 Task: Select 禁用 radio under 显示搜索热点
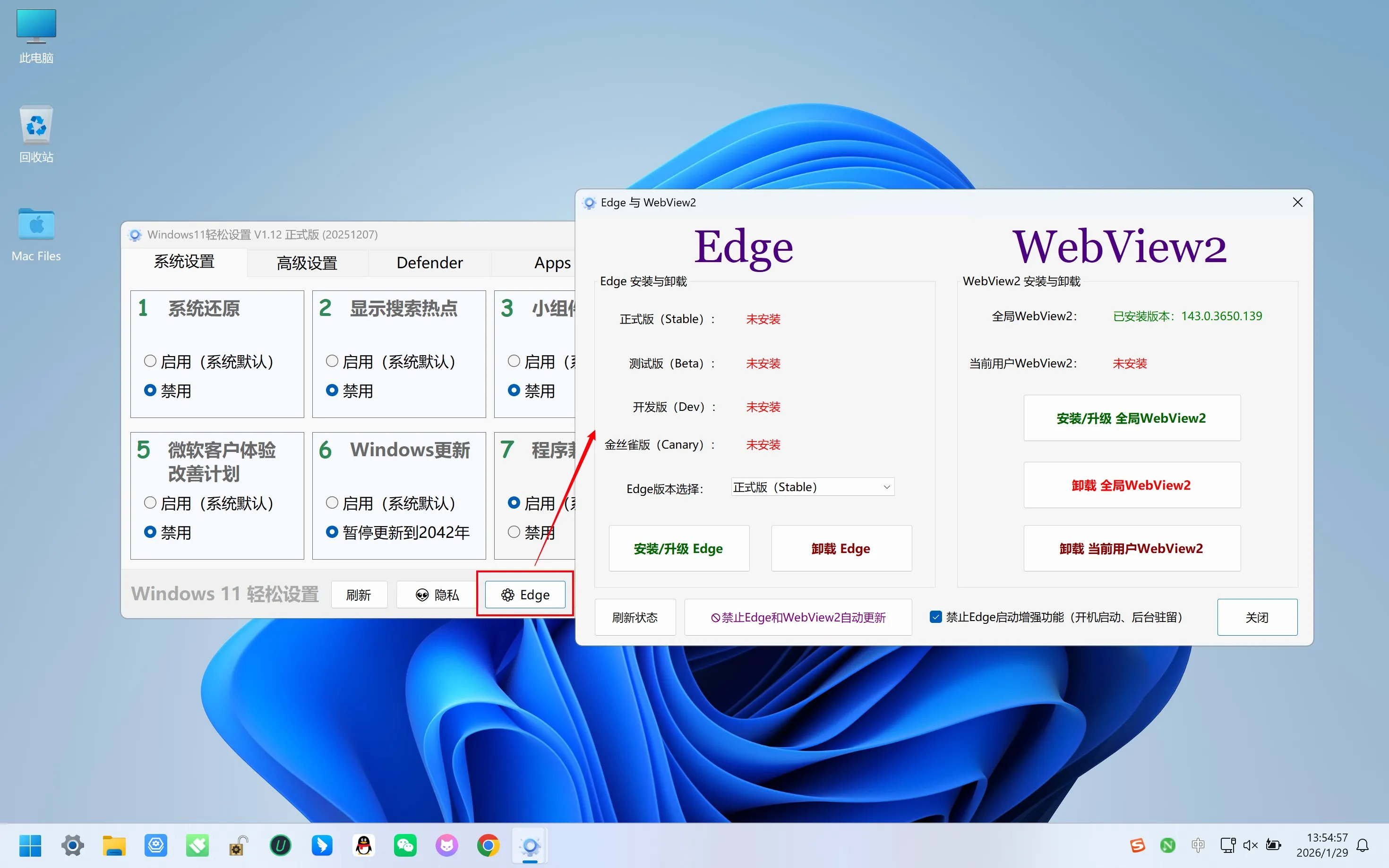tap(332, 391)
